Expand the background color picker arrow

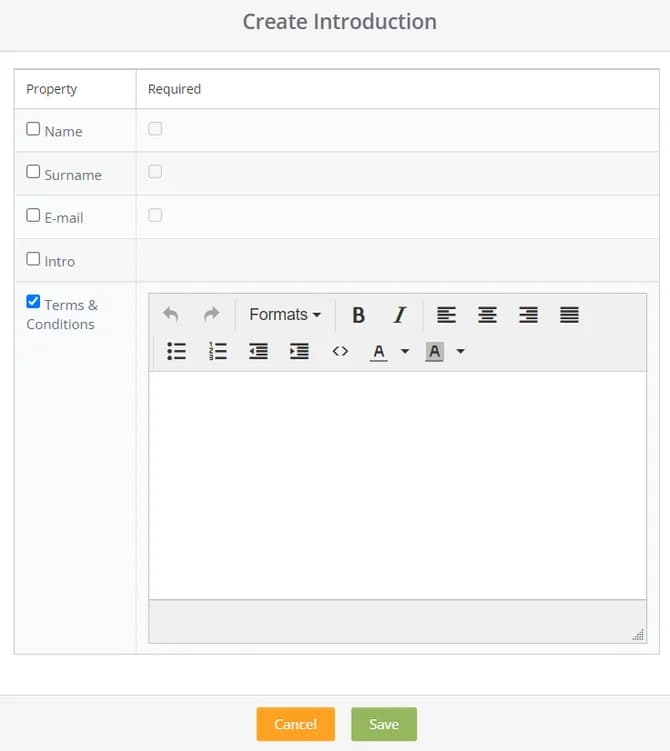pos(460,351)
